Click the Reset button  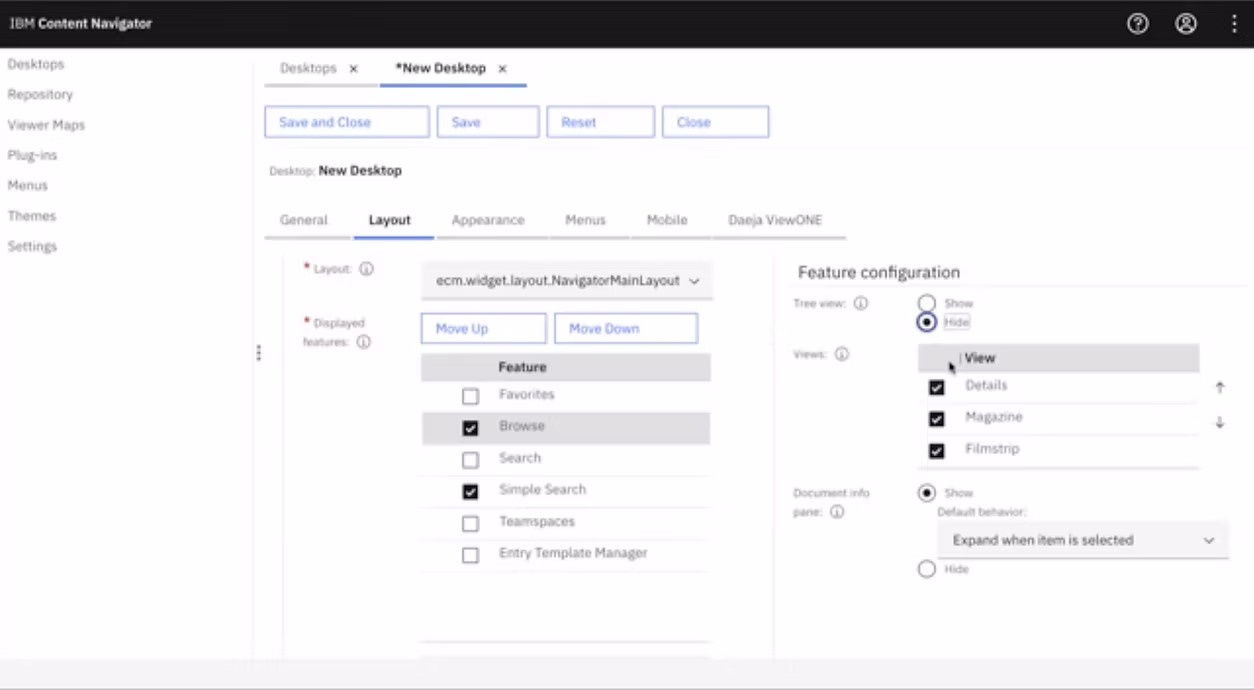(x=601, y=122)
